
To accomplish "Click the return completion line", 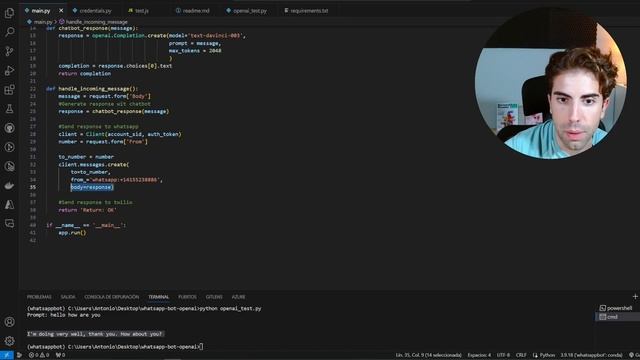I will click(x=84, y=73).
